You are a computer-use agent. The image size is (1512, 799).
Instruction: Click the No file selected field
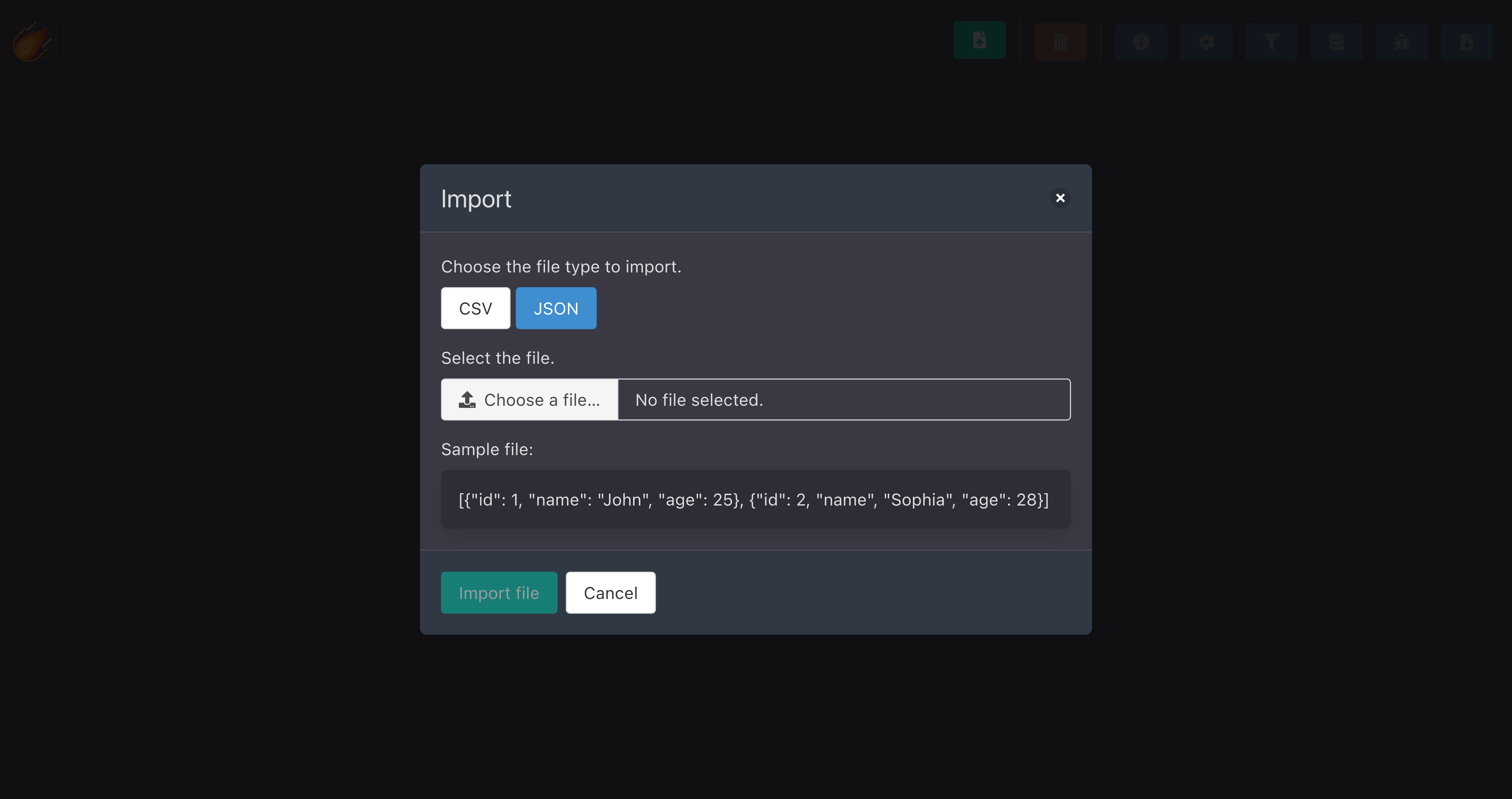(844, 400)
